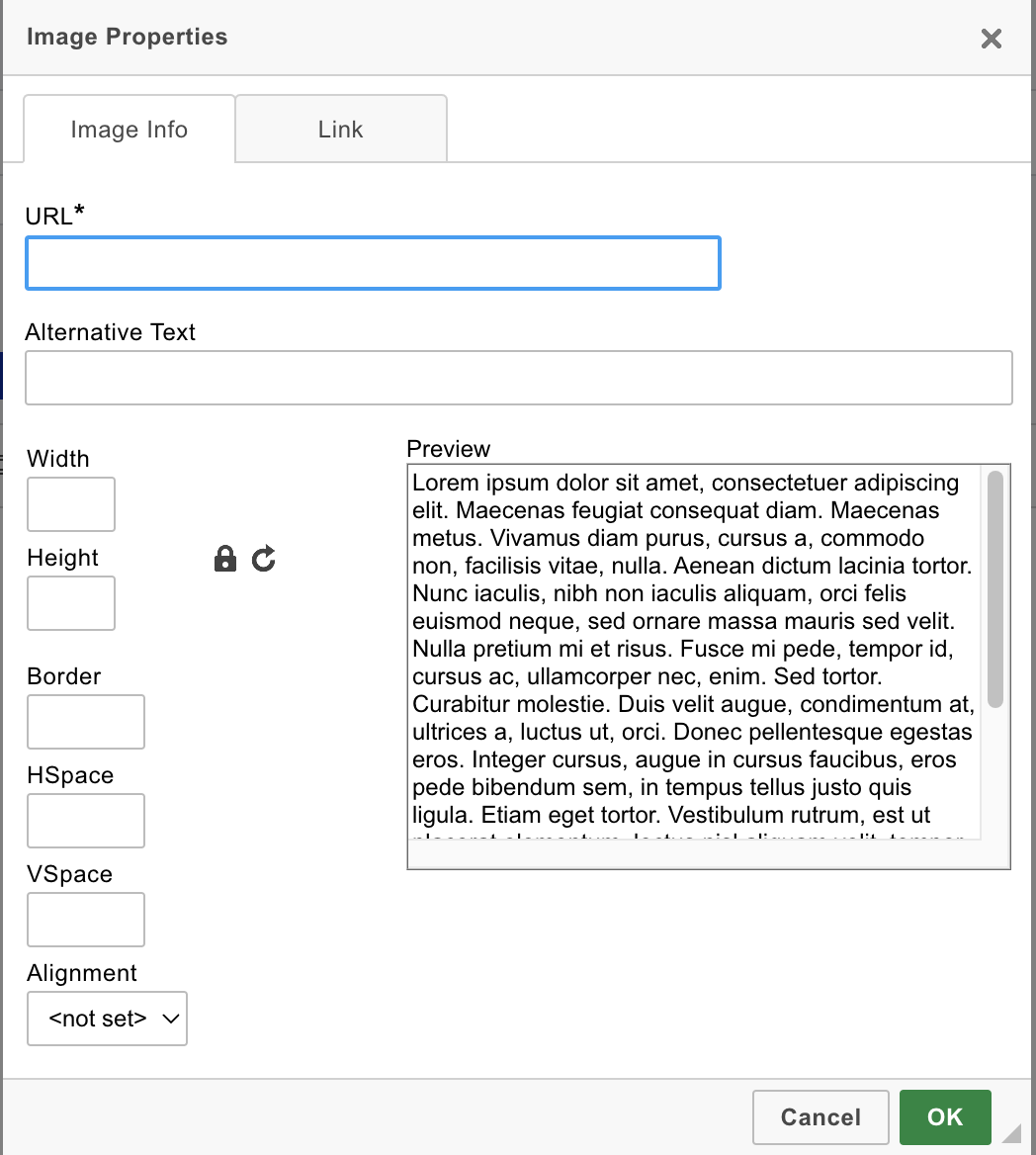Click Cancel to dismiss the dialog
Viewport: 1036px width, 1155px height.
pyautogui.click(x=820, y=1116)
